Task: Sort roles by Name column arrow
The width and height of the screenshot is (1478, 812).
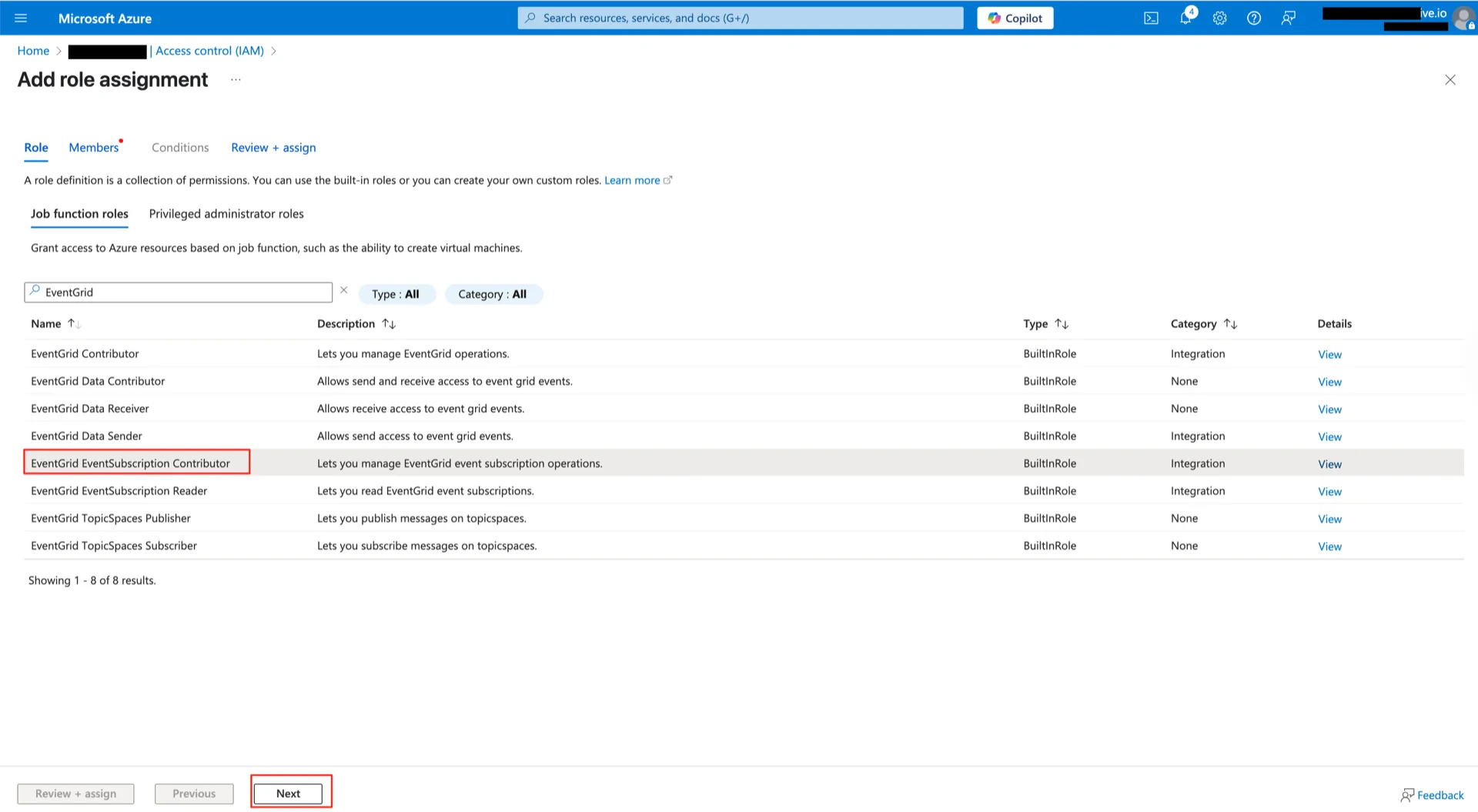Action: [x=74, y=324]
